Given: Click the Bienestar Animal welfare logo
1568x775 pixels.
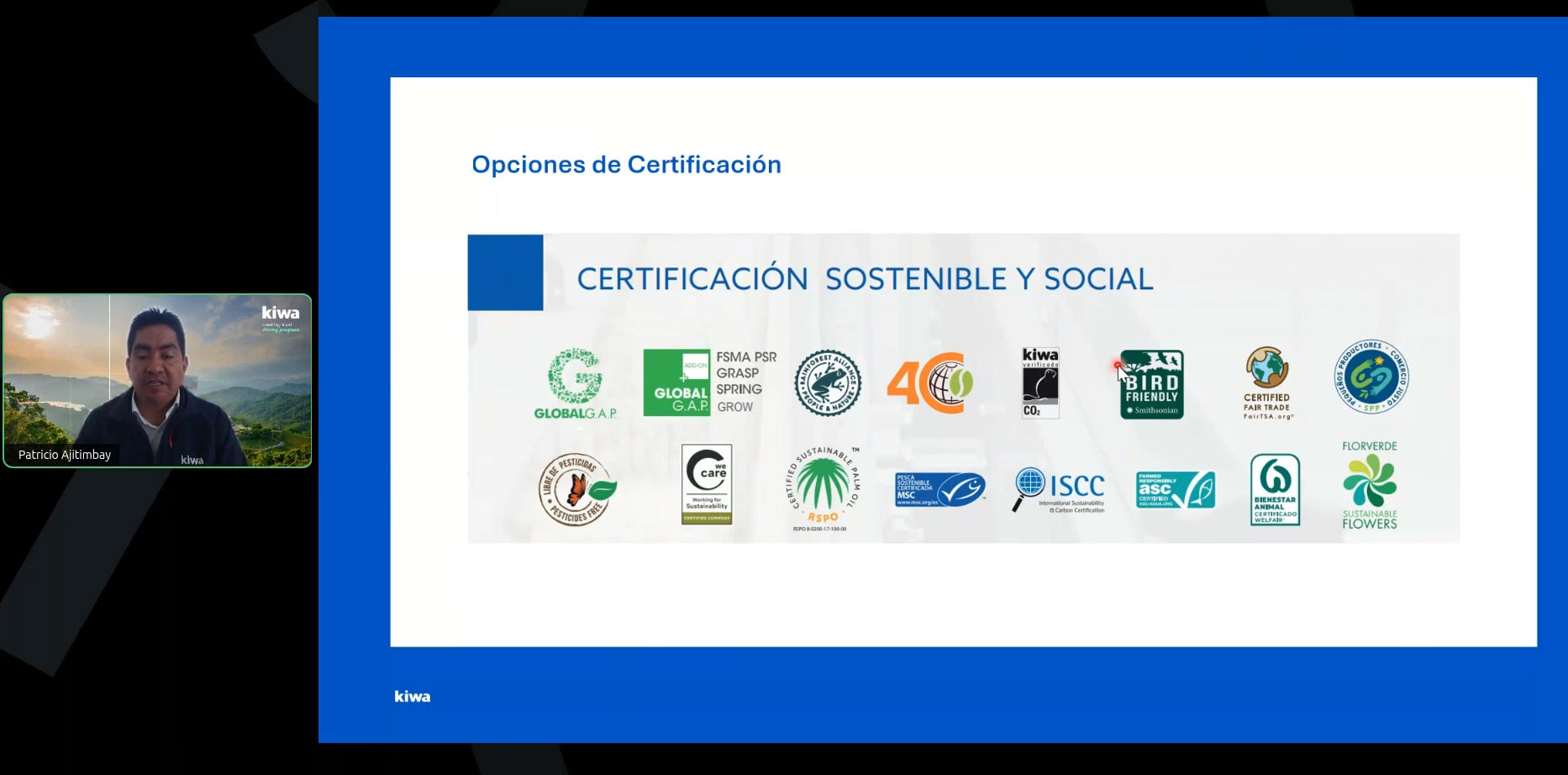Looking at the screenshot, I should (1275, 490).
